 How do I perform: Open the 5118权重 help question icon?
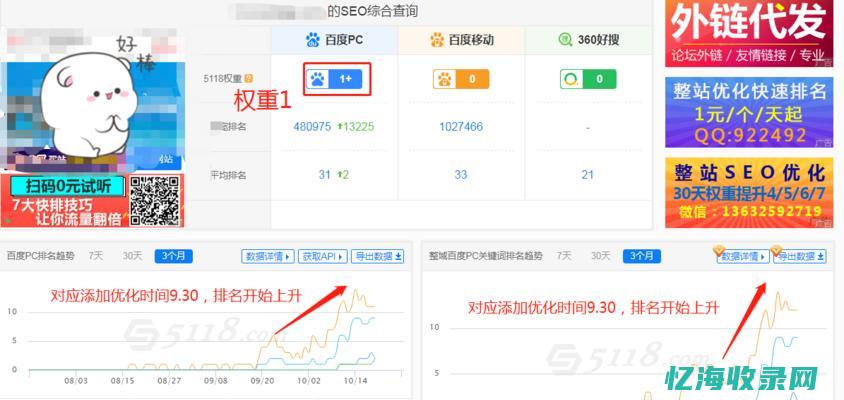[x=249, y=78]
